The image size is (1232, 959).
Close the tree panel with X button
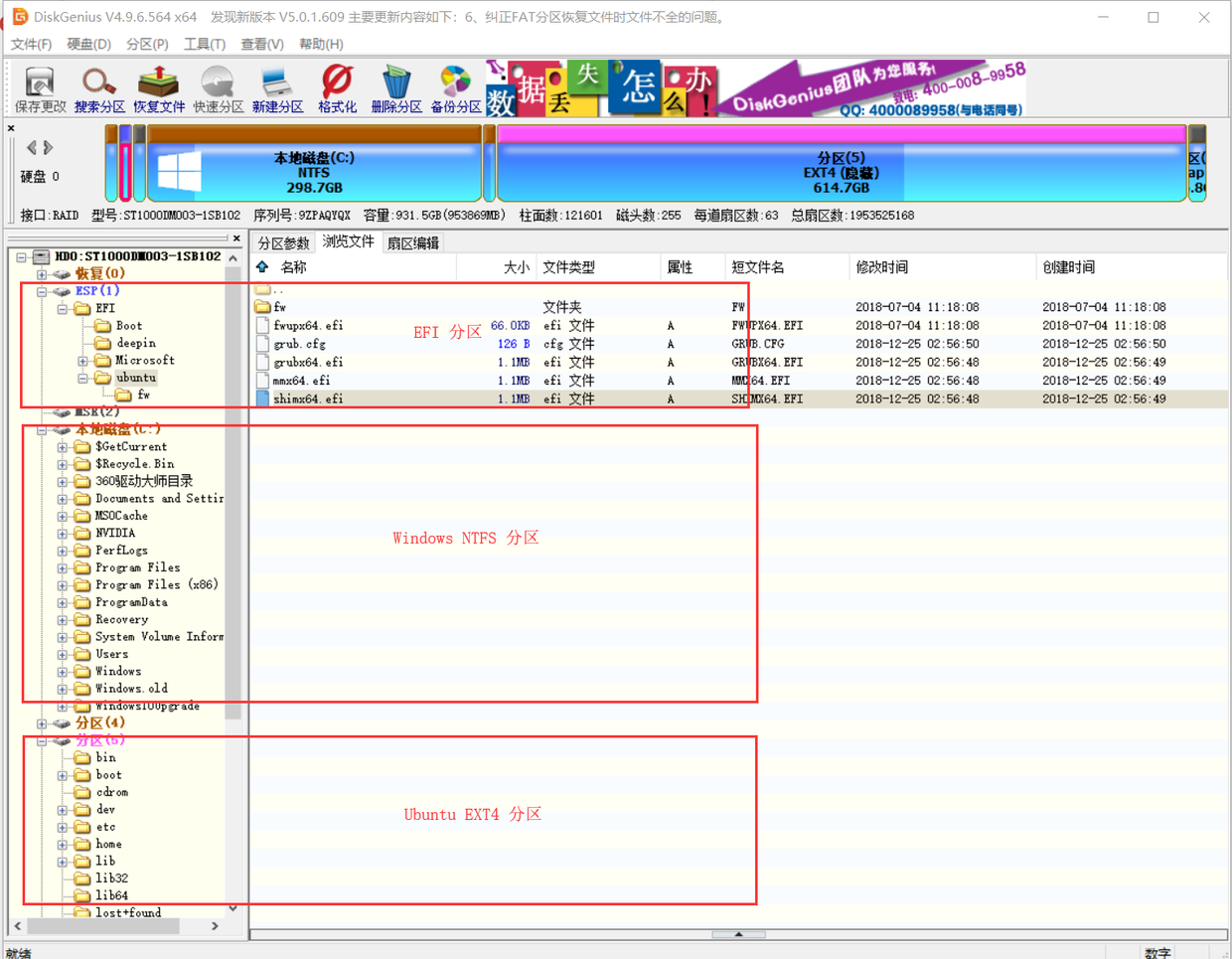click(236, 239)
